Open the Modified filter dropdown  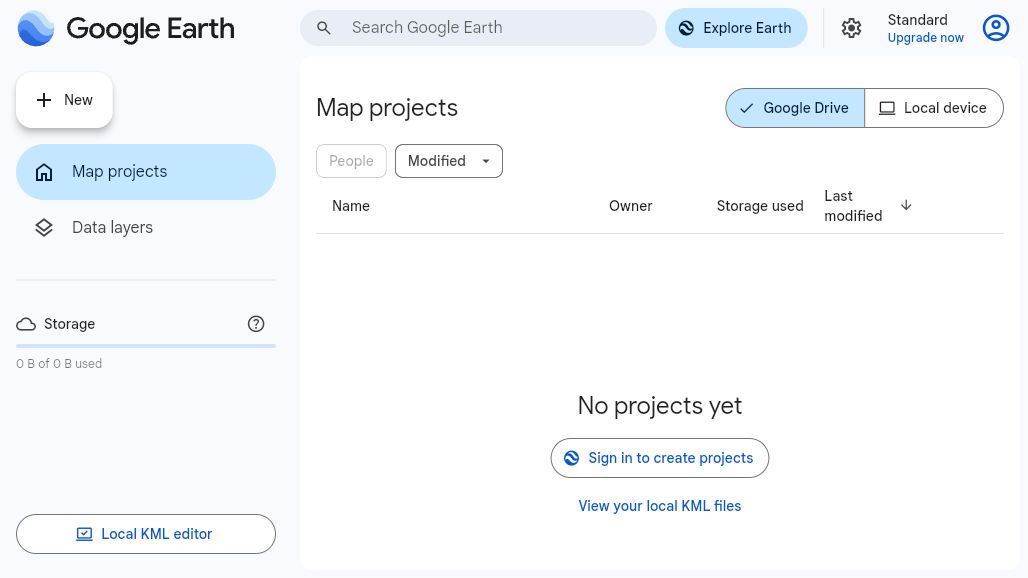click(x=448, y=161)
